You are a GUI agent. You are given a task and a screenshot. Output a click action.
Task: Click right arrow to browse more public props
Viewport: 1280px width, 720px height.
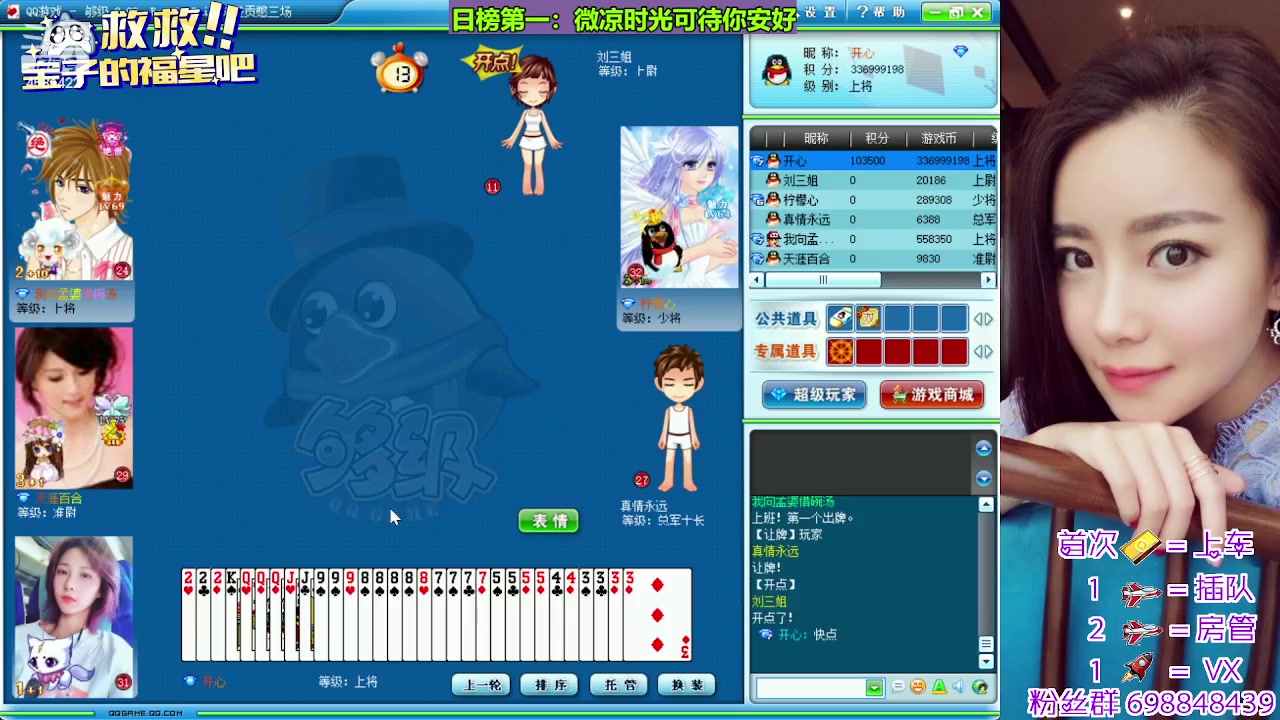coord(988,318)
